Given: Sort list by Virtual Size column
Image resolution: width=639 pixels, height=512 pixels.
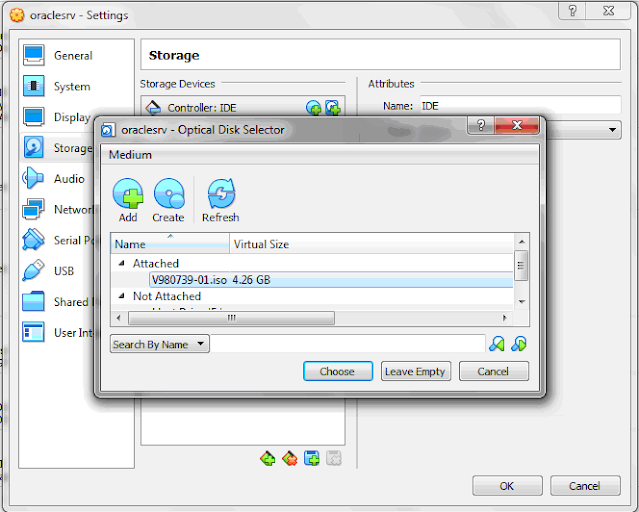Looking at the screenshot, I should 371,244.
